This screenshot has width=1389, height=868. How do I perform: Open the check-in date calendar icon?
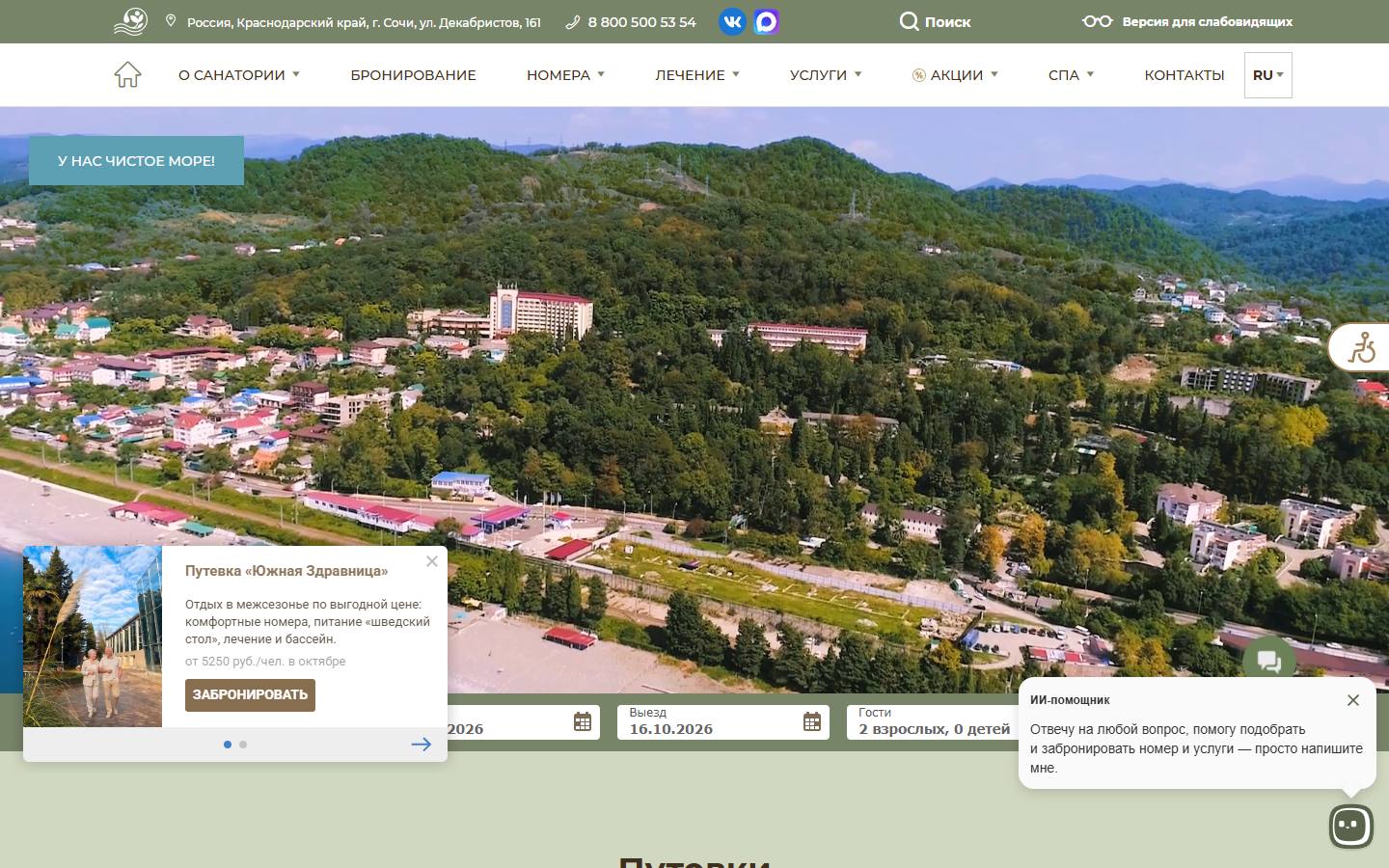point(583,721)
